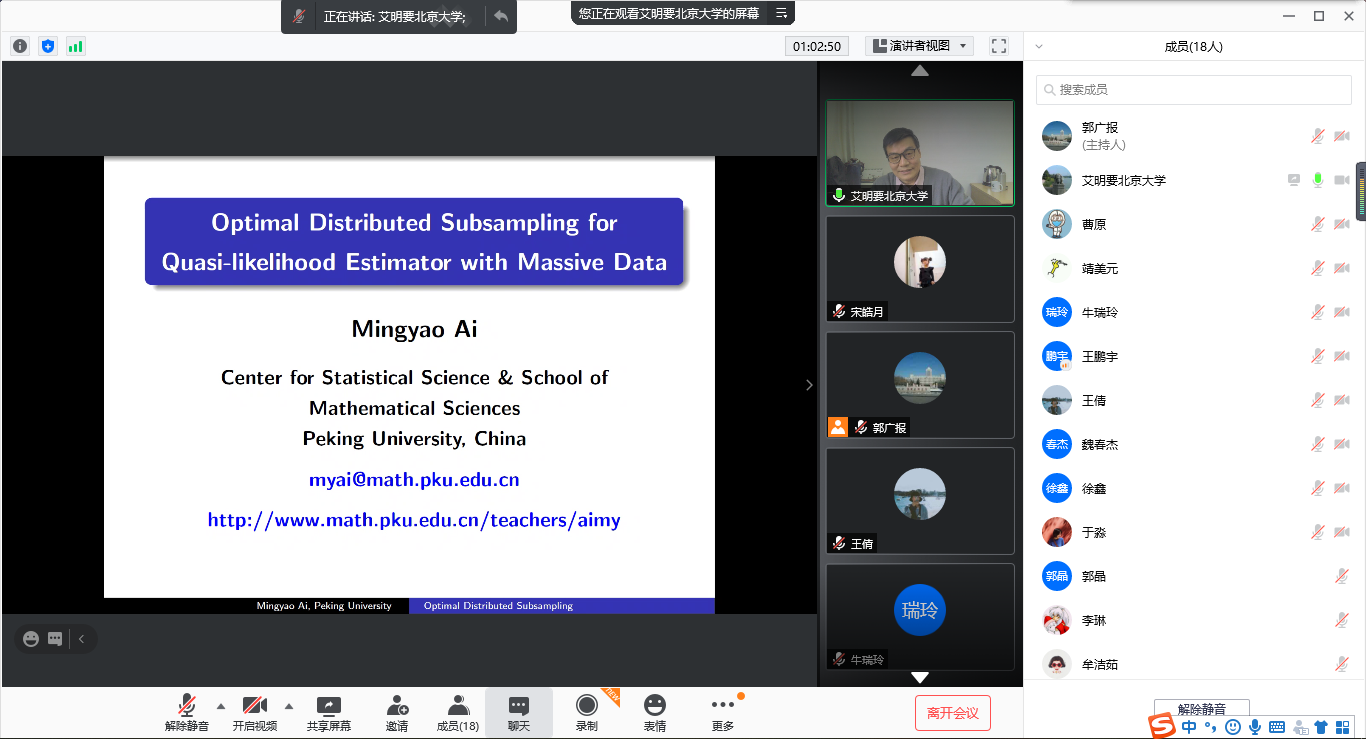Screen dimensions: 1366x739
Task: Open the network signal status icon
Action: click(76, 46)
